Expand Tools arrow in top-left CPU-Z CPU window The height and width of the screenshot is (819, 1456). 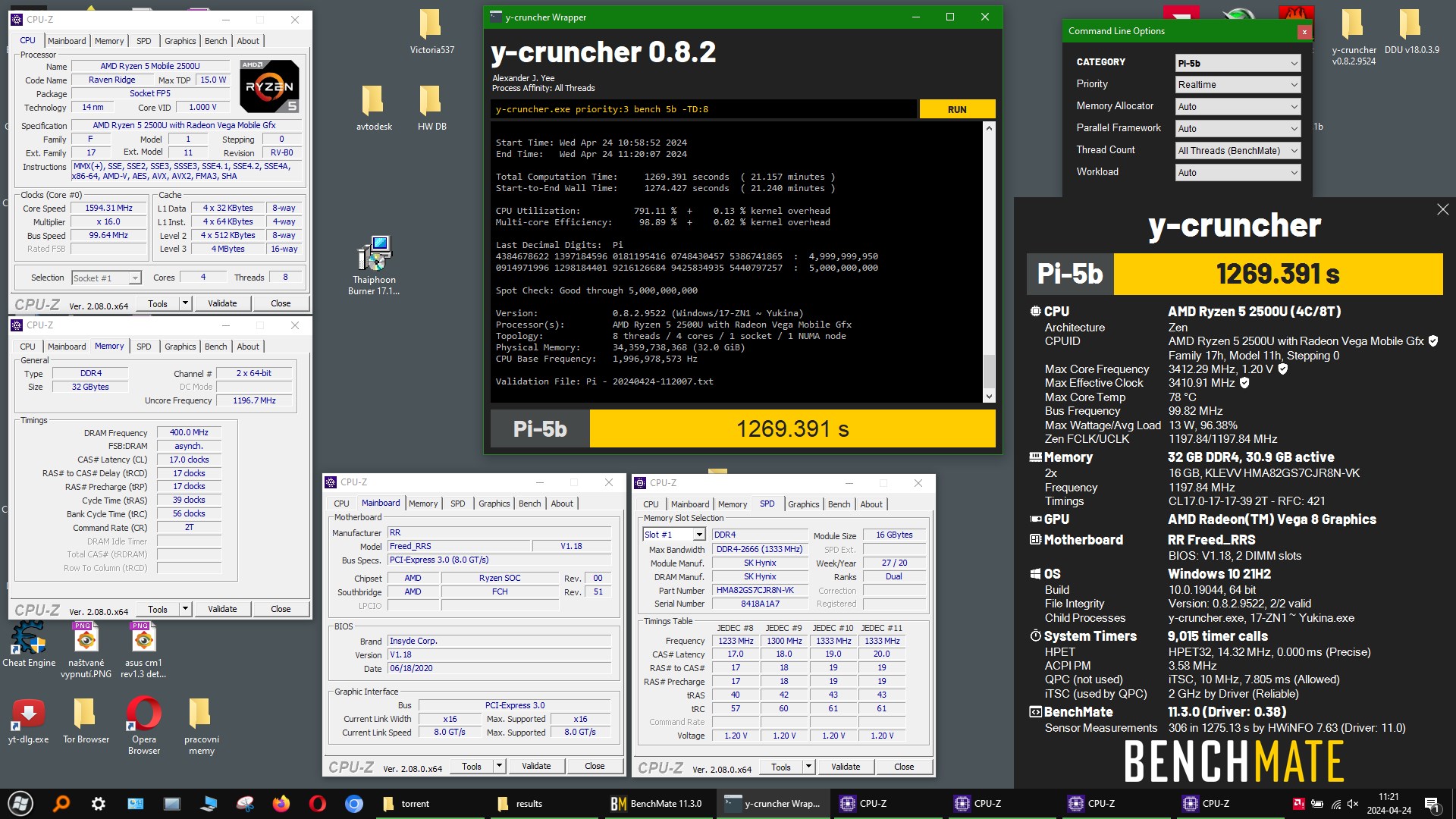pos(185,303)
